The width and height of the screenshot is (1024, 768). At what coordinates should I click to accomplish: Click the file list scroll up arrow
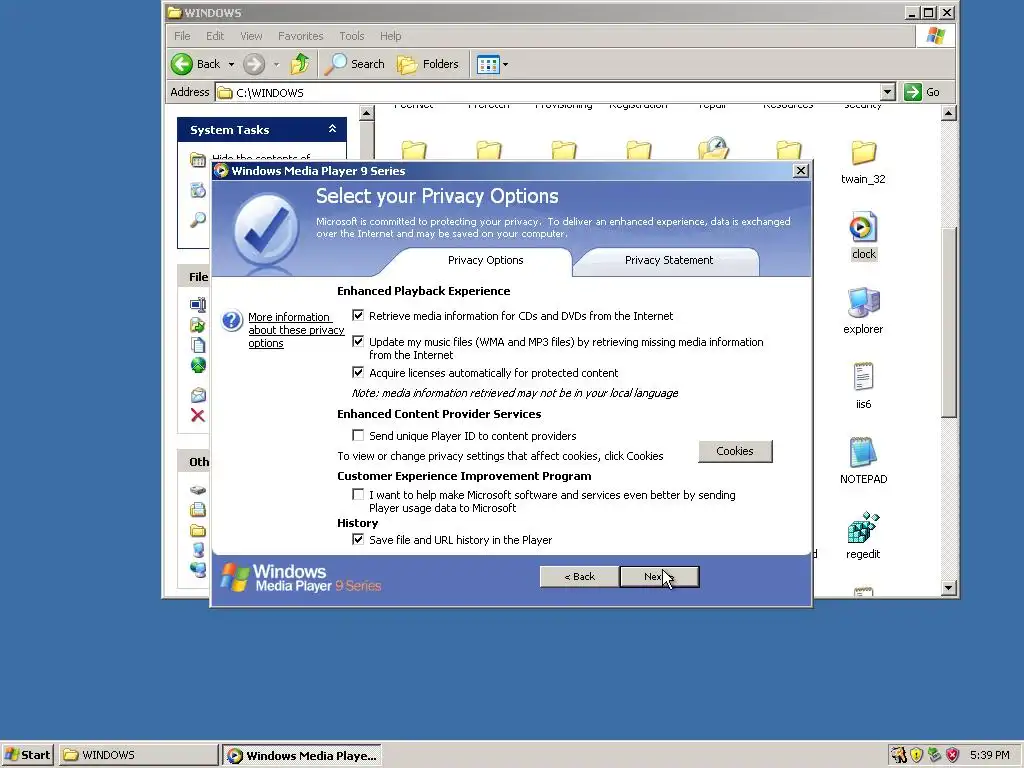(x=949, y=114)
